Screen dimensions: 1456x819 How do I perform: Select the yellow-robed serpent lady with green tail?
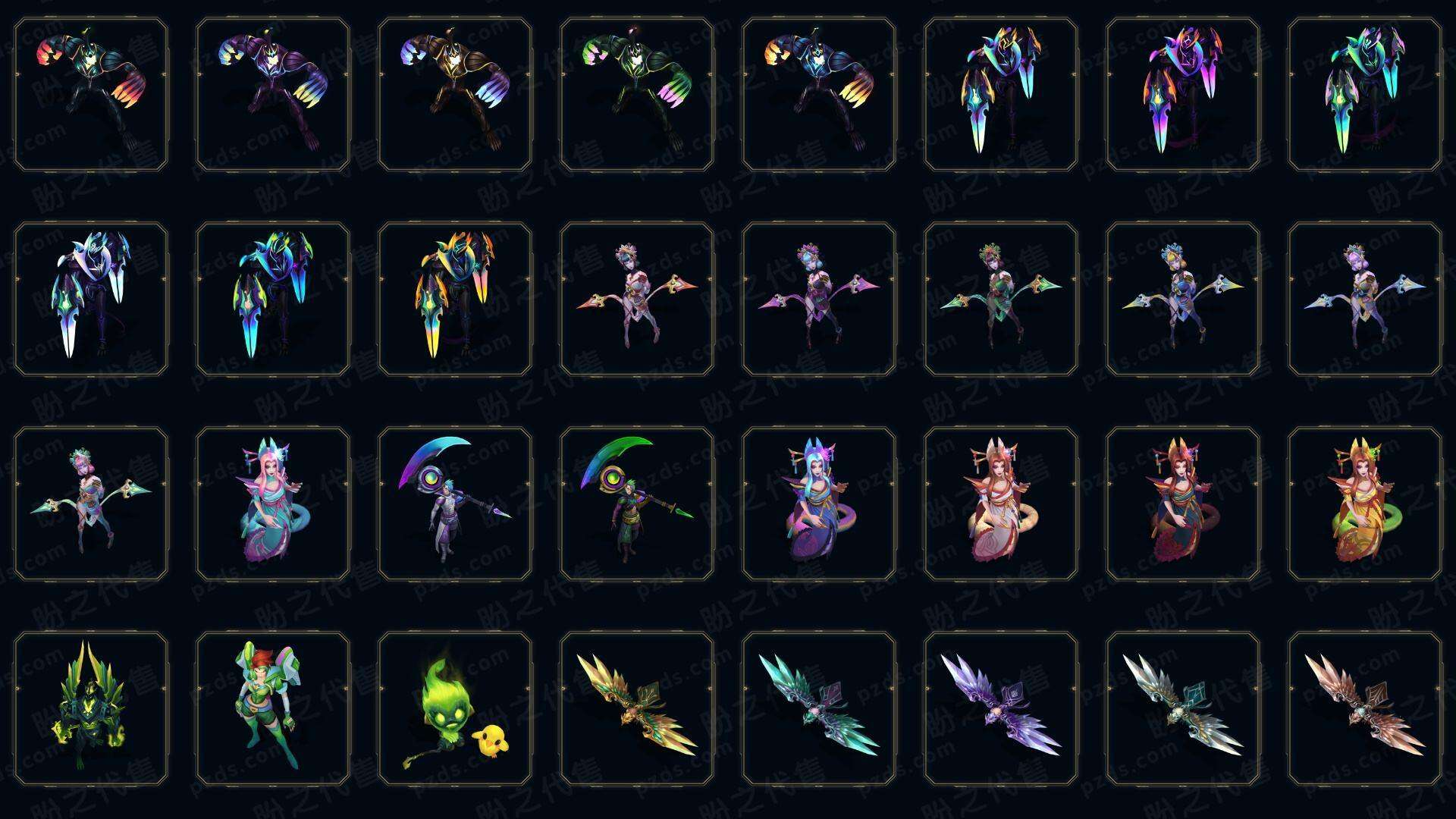pos(1365,504)
